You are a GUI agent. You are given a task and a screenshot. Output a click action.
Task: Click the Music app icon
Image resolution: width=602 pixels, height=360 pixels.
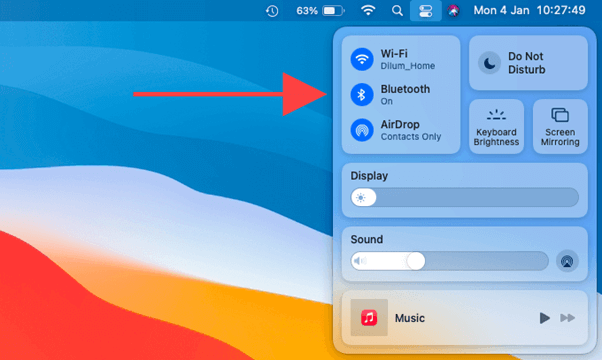click(x=369, y=318)
